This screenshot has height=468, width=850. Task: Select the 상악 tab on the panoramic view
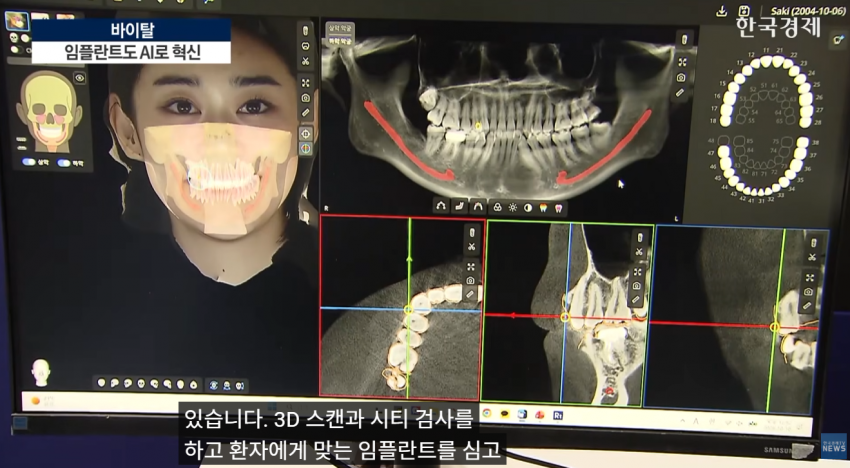click(340, 28)
